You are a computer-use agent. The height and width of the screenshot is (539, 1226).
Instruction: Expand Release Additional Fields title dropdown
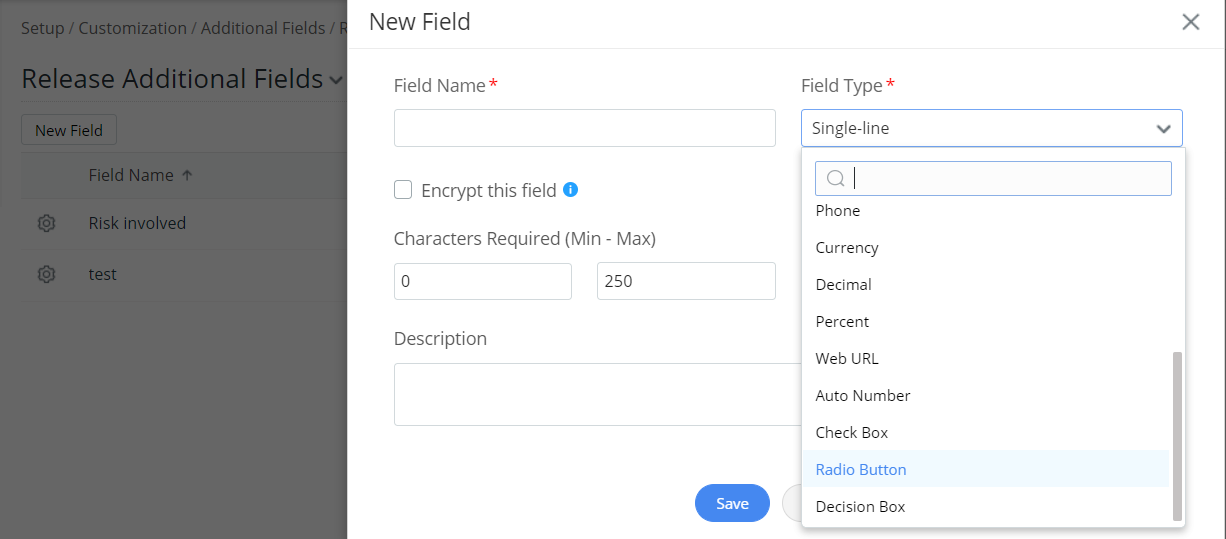point(336,80)
